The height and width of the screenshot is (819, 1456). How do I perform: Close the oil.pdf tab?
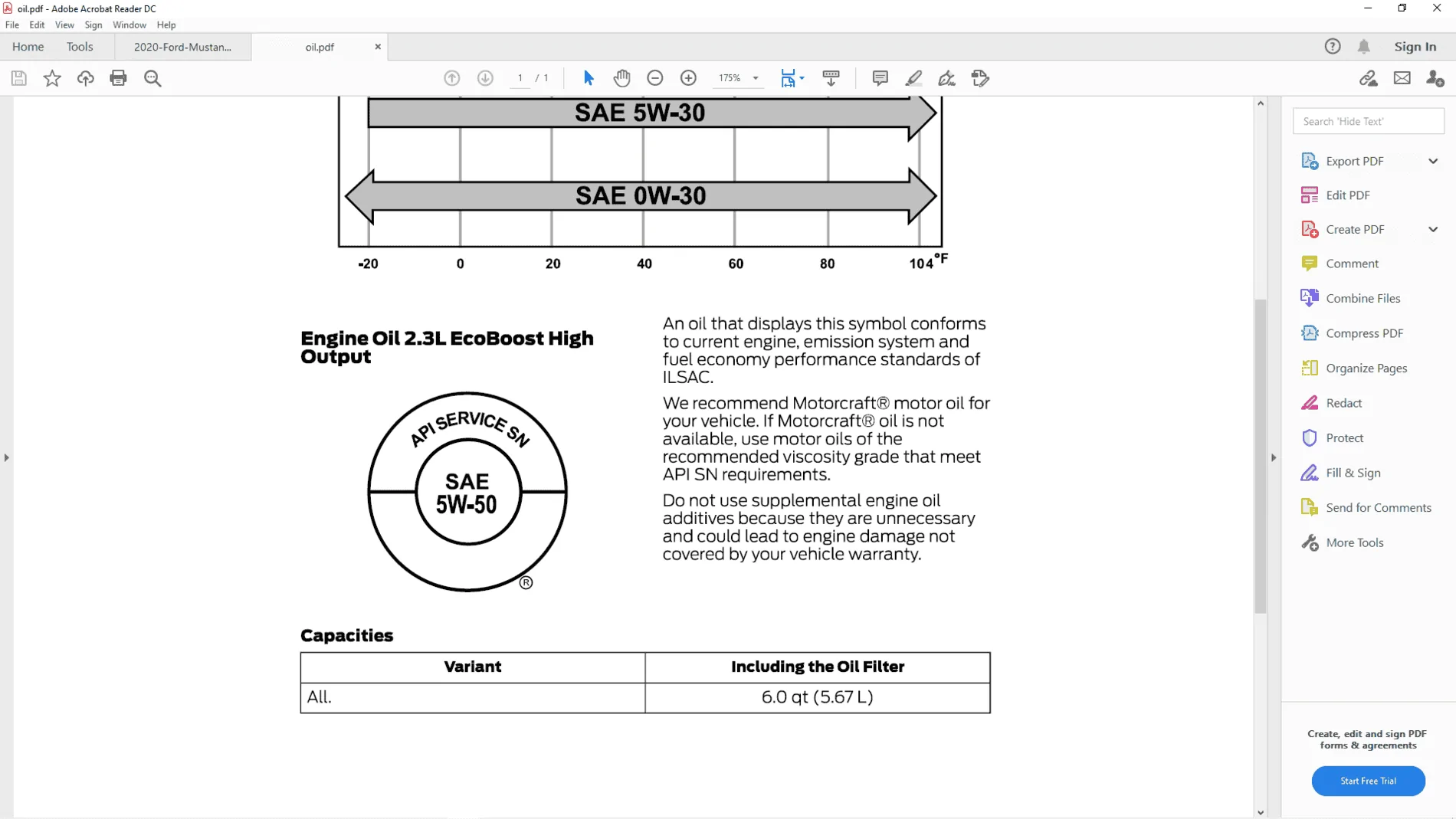(378, 47)
